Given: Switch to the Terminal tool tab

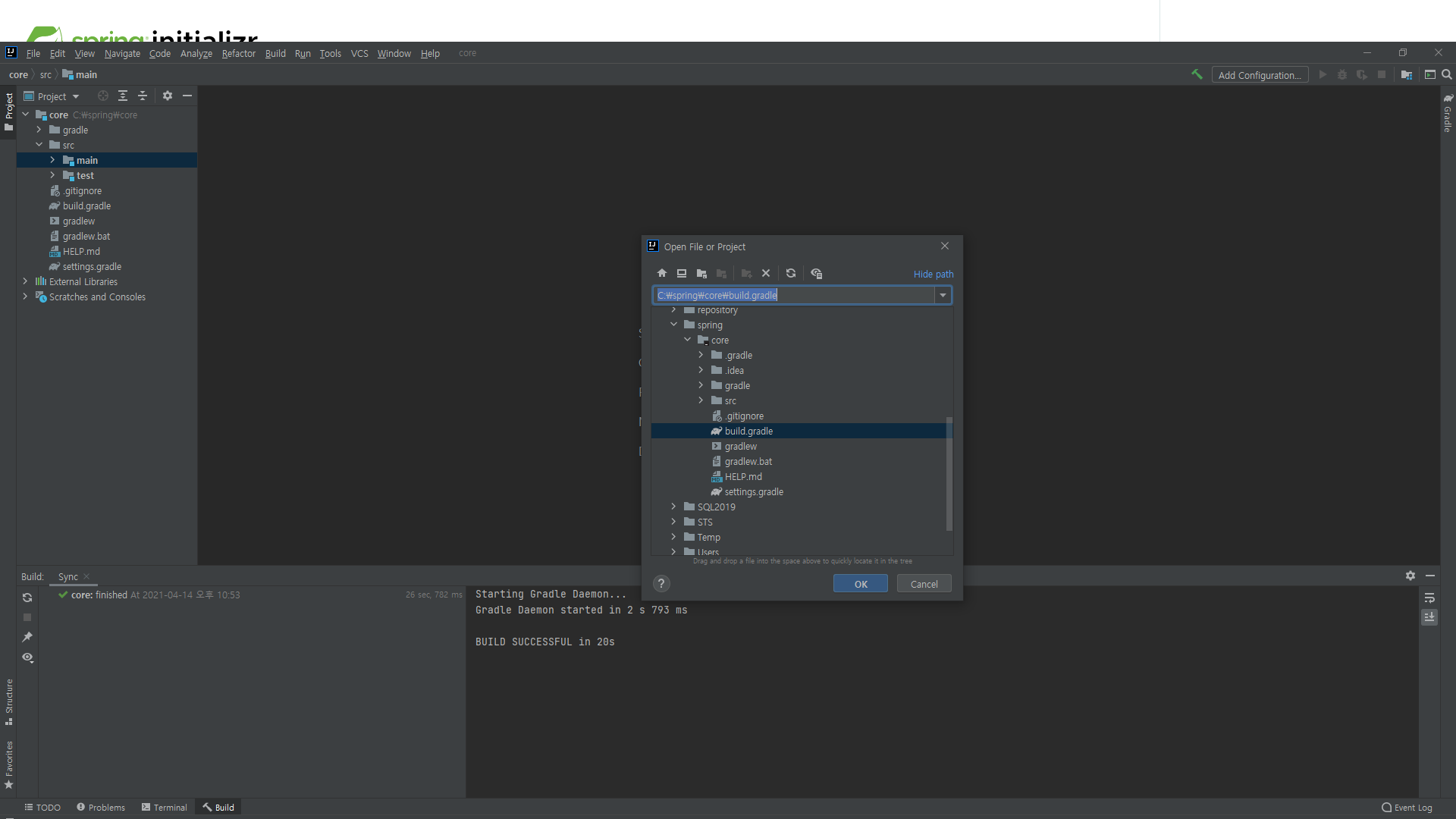Looking at the screenshot, I should 164,808.
